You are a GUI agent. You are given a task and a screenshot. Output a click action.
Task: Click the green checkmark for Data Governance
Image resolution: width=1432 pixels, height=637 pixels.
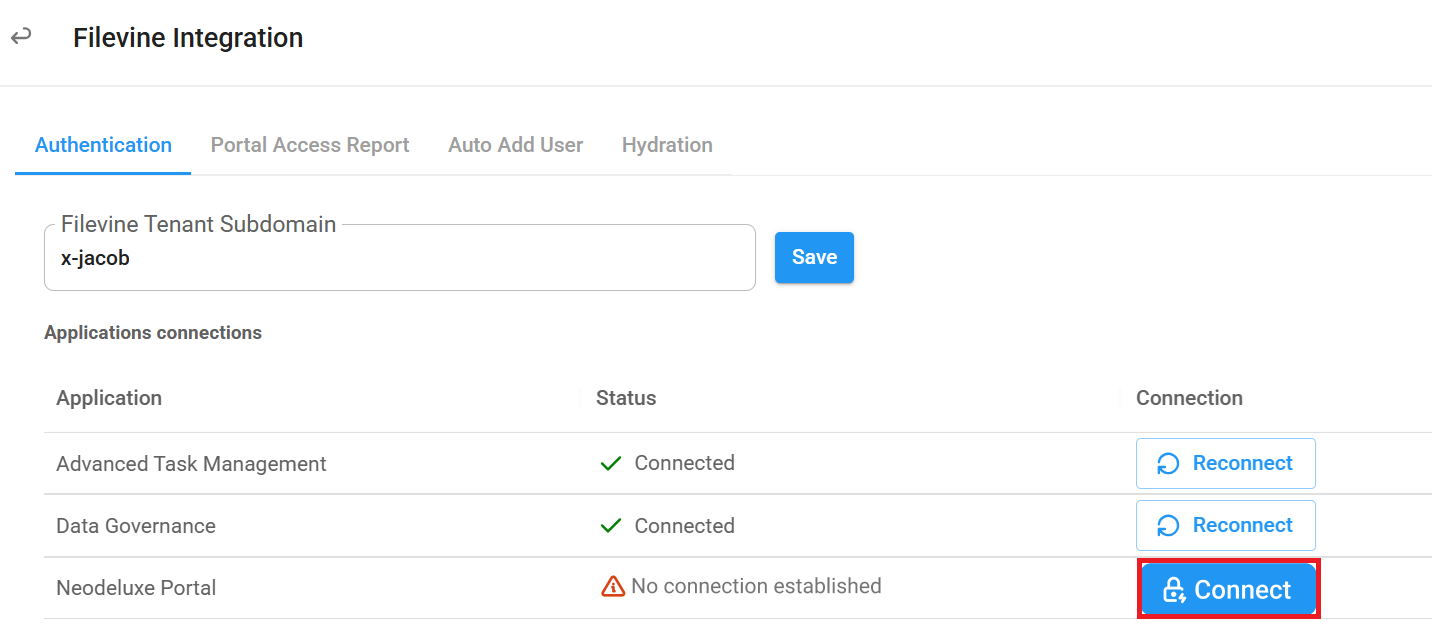pos(611,526)
